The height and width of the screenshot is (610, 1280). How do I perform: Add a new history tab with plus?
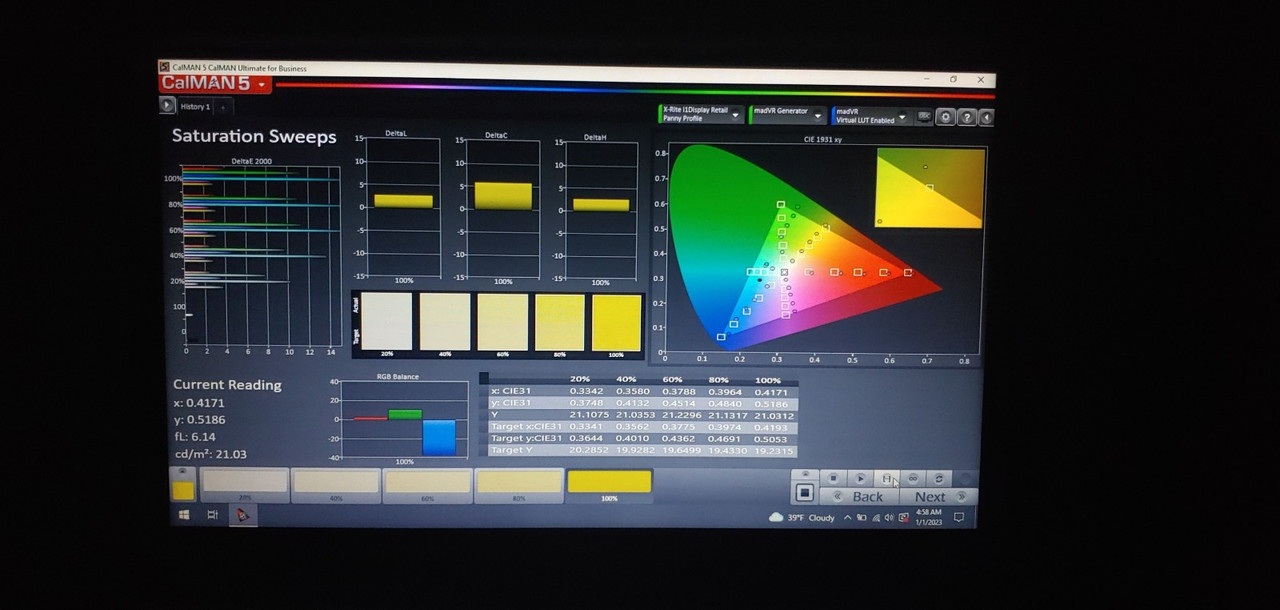(222, 106)
